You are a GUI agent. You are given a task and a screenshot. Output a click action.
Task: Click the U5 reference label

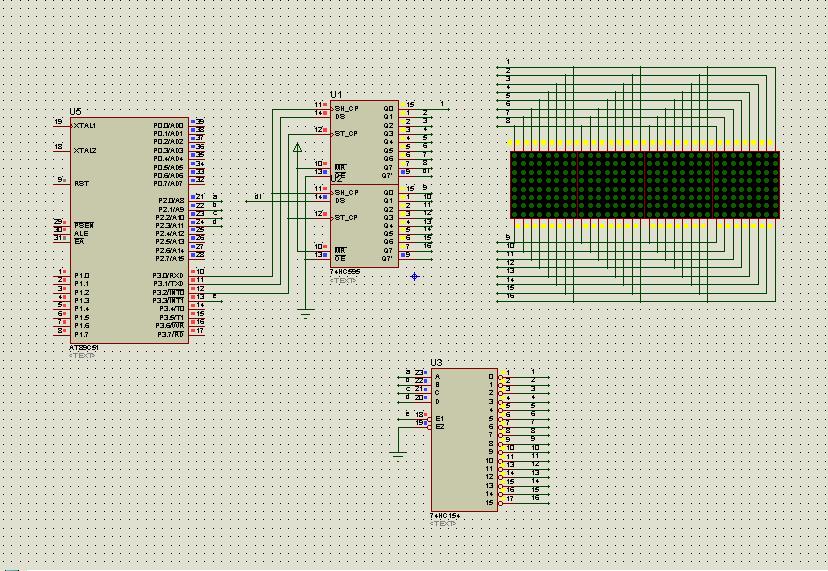[x=75, y=111]
